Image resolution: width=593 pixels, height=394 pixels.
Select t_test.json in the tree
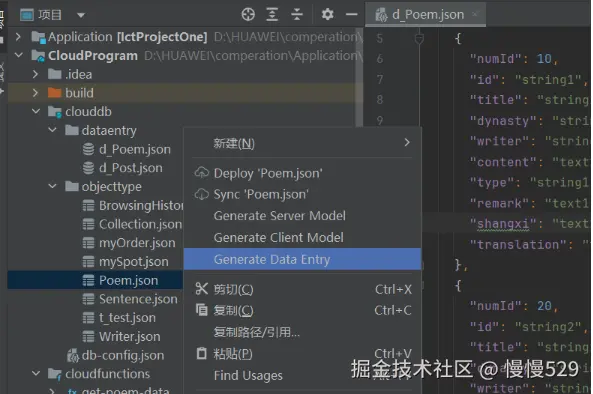click(127, 318)
